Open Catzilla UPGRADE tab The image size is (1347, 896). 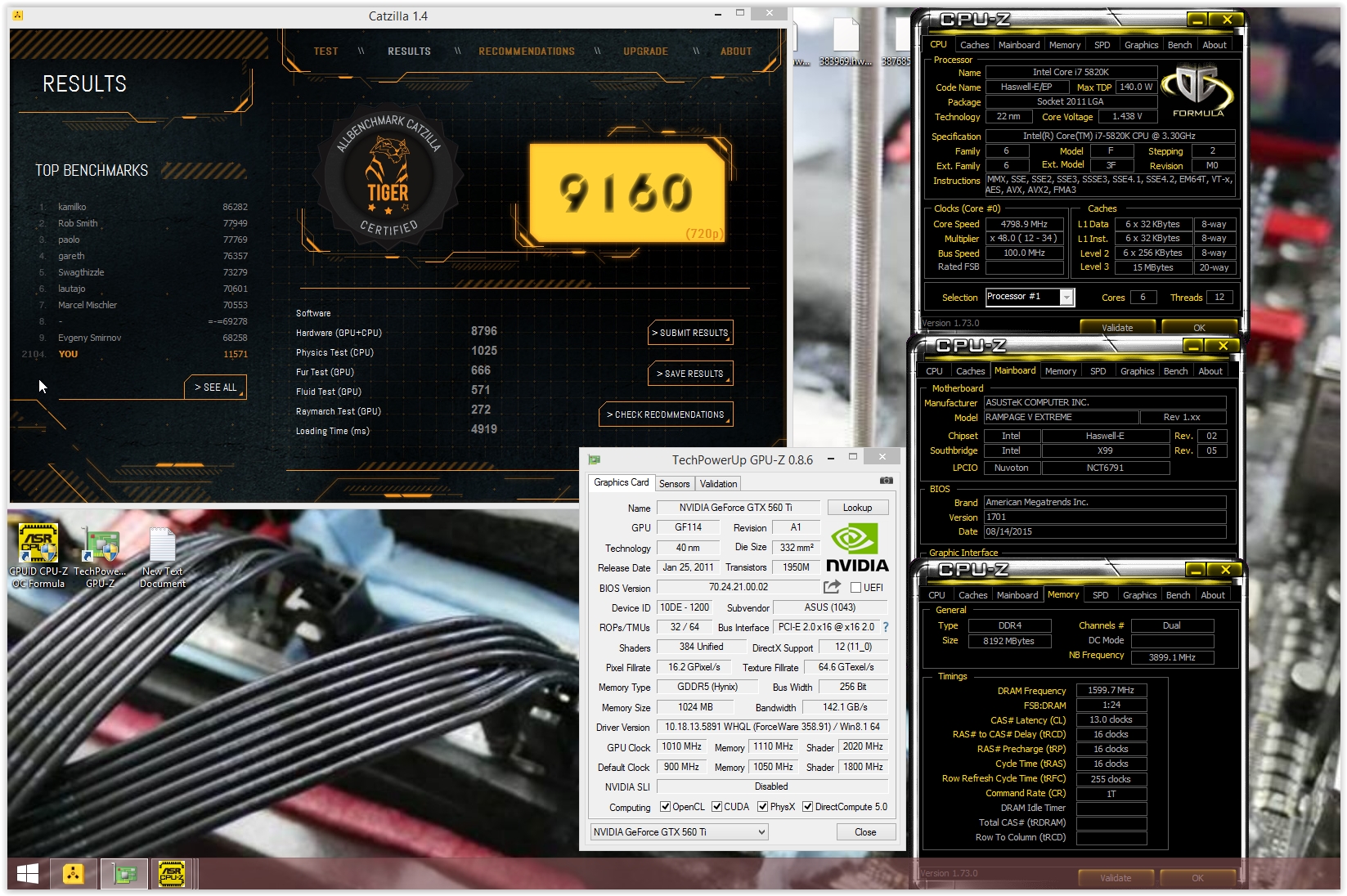645,51
